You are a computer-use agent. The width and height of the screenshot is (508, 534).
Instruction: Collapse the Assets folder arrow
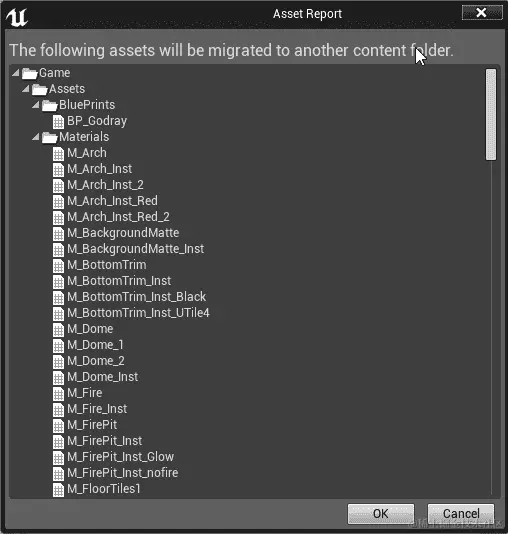point(26,89)
